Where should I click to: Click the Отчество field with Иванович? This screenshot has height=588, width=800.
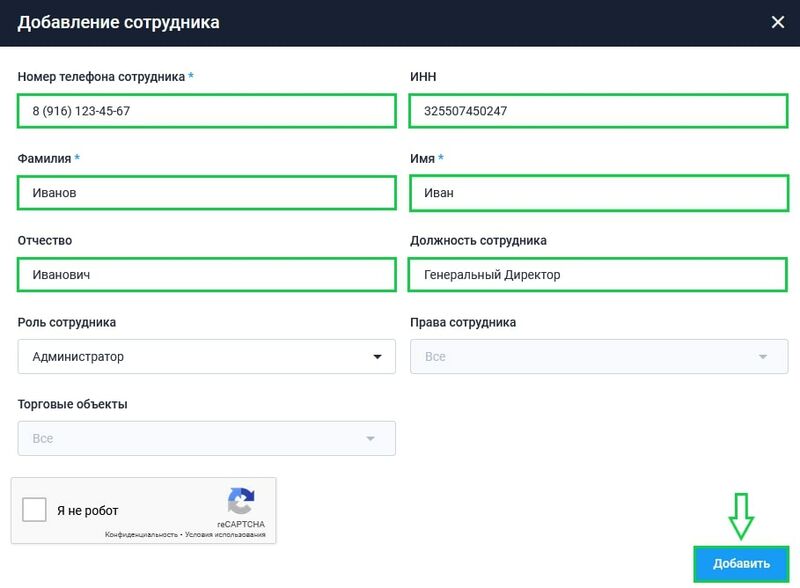207,275
